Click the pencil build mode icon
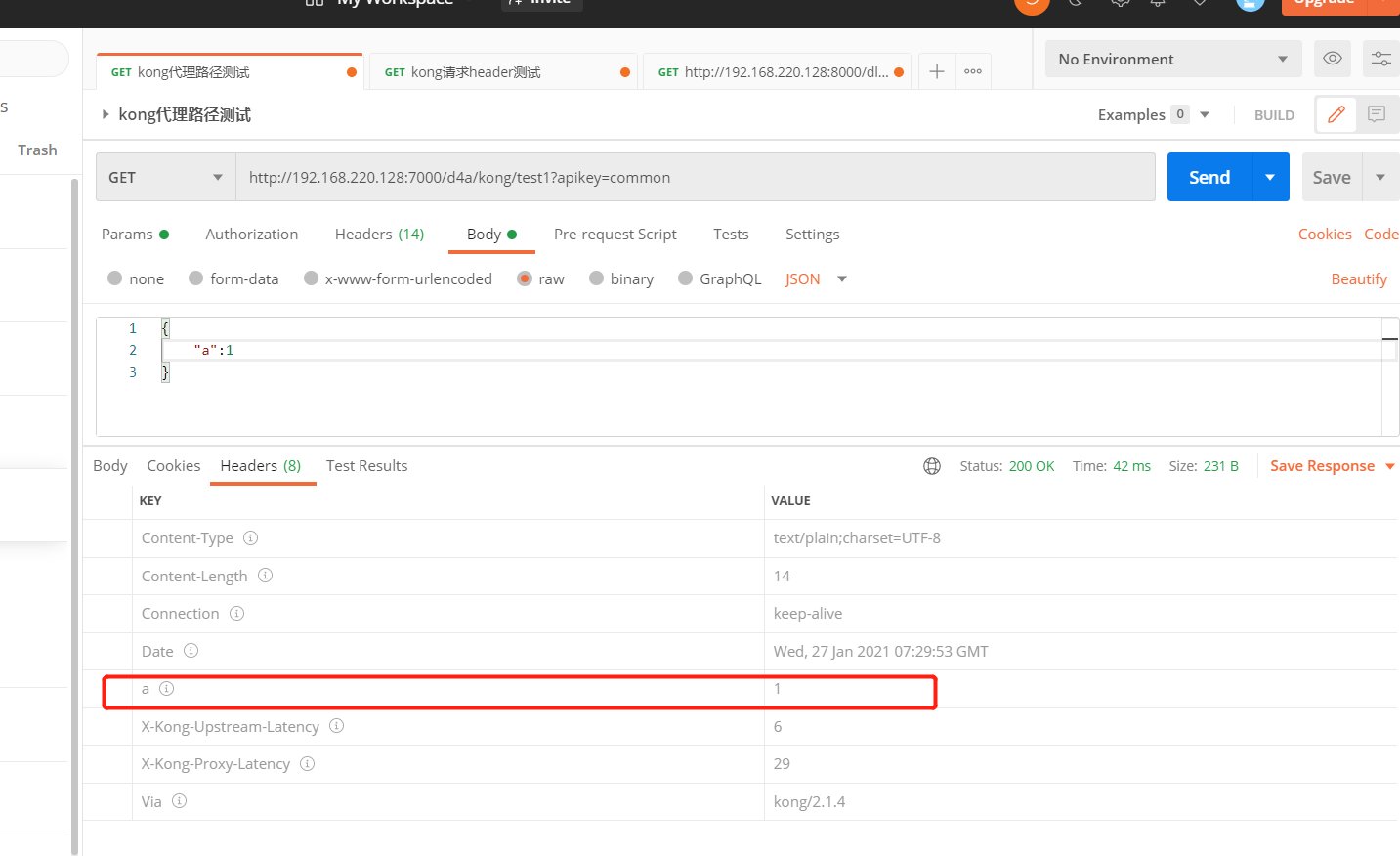 (1336, 114)
